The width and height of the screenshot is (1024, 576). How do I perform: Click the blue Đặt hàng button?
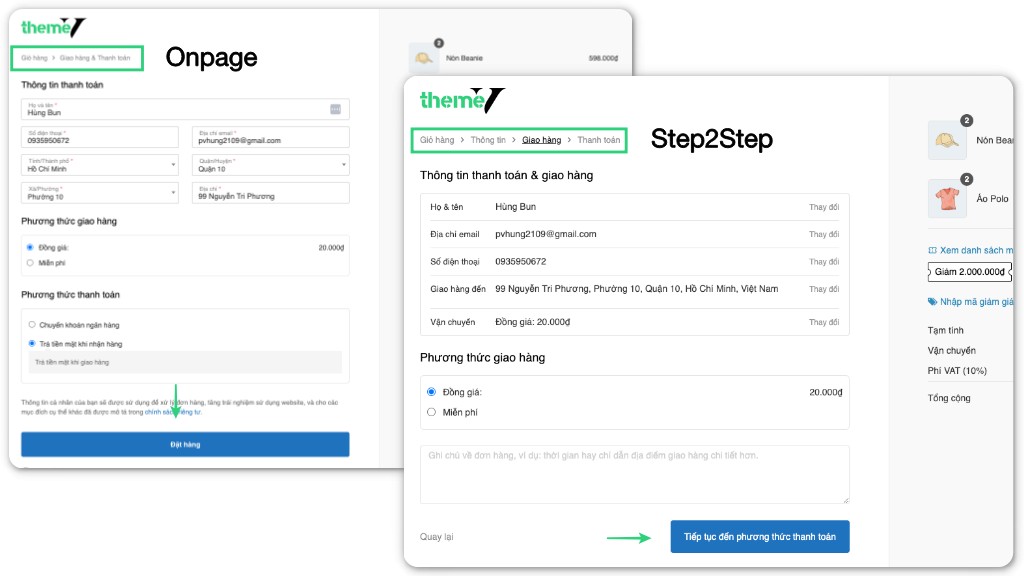[x=185, y=444]
